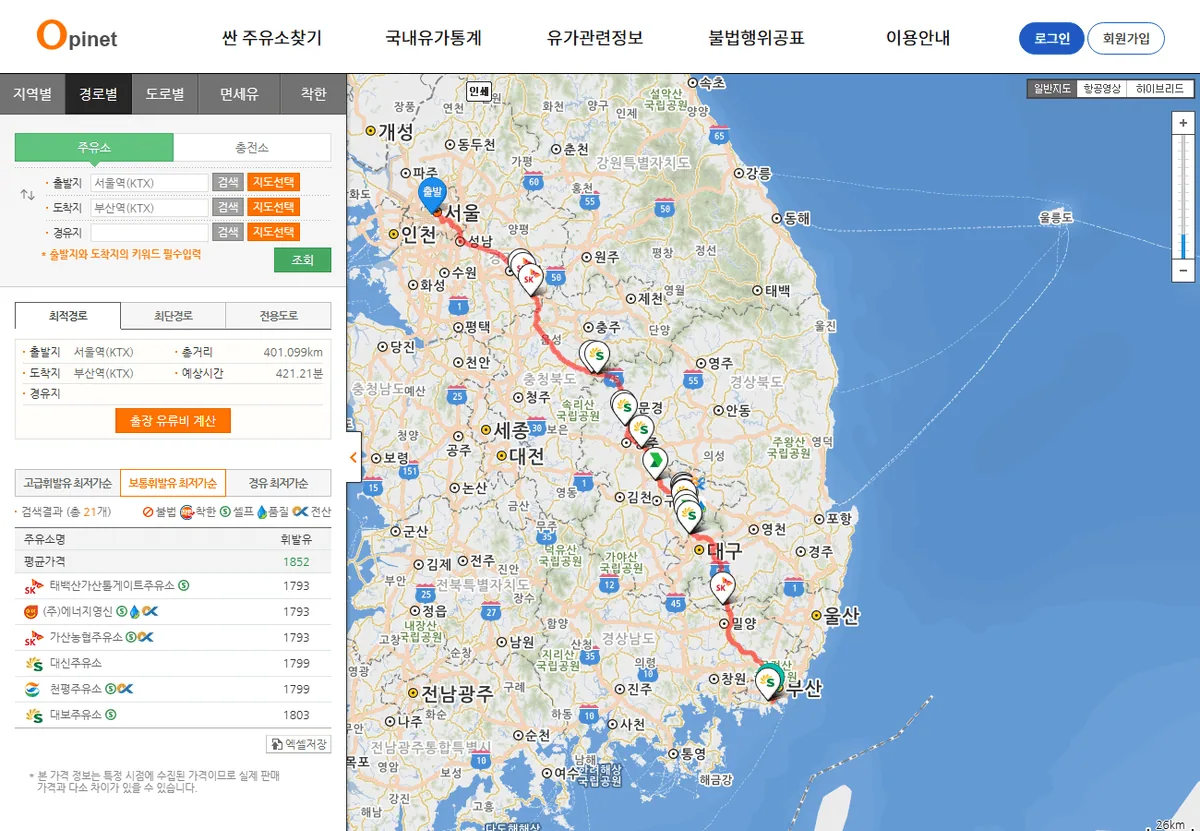Click the green chevron station pin on map

click(x=654, y=462)
